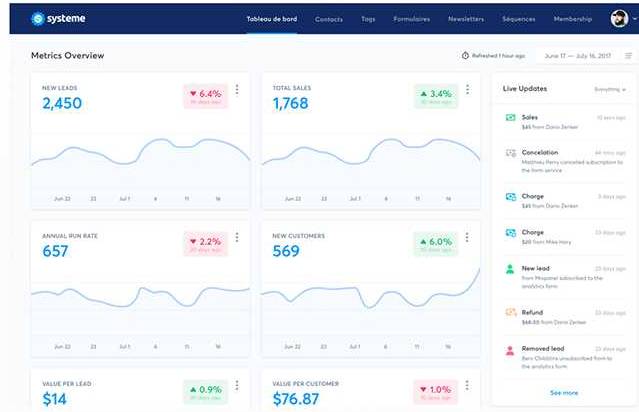Click the refreshed clock icon
Image resolution: width=639 pixels, height=412 pixels.
(x=465, y=55)
